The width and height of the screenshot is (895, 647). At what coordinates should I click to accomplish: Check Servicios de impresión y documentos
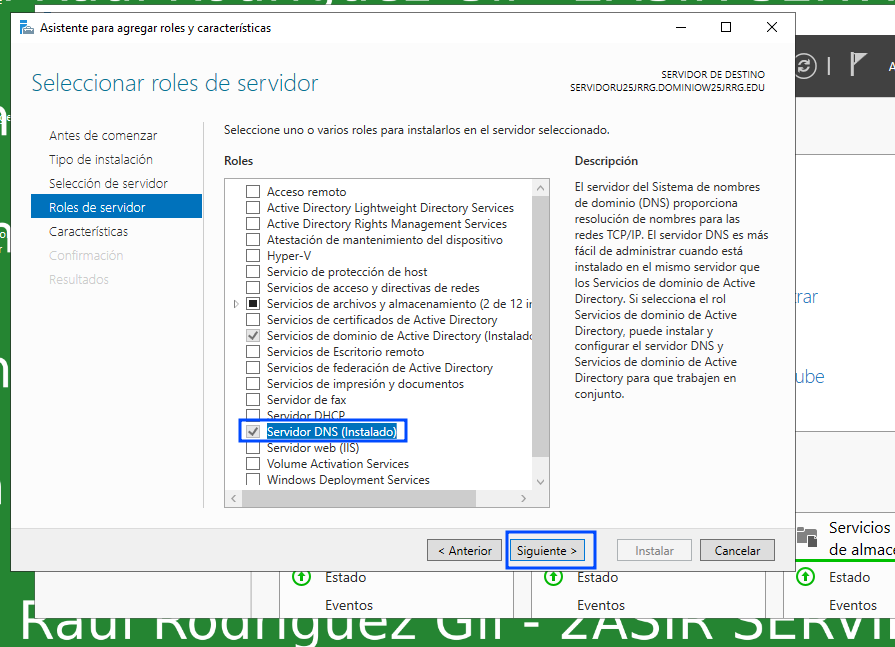pyautogui.click(x=253, y=383)
